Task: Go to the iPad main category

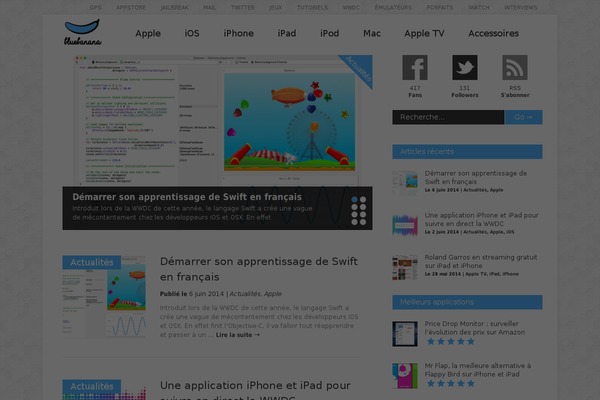Action: (287, 34)
